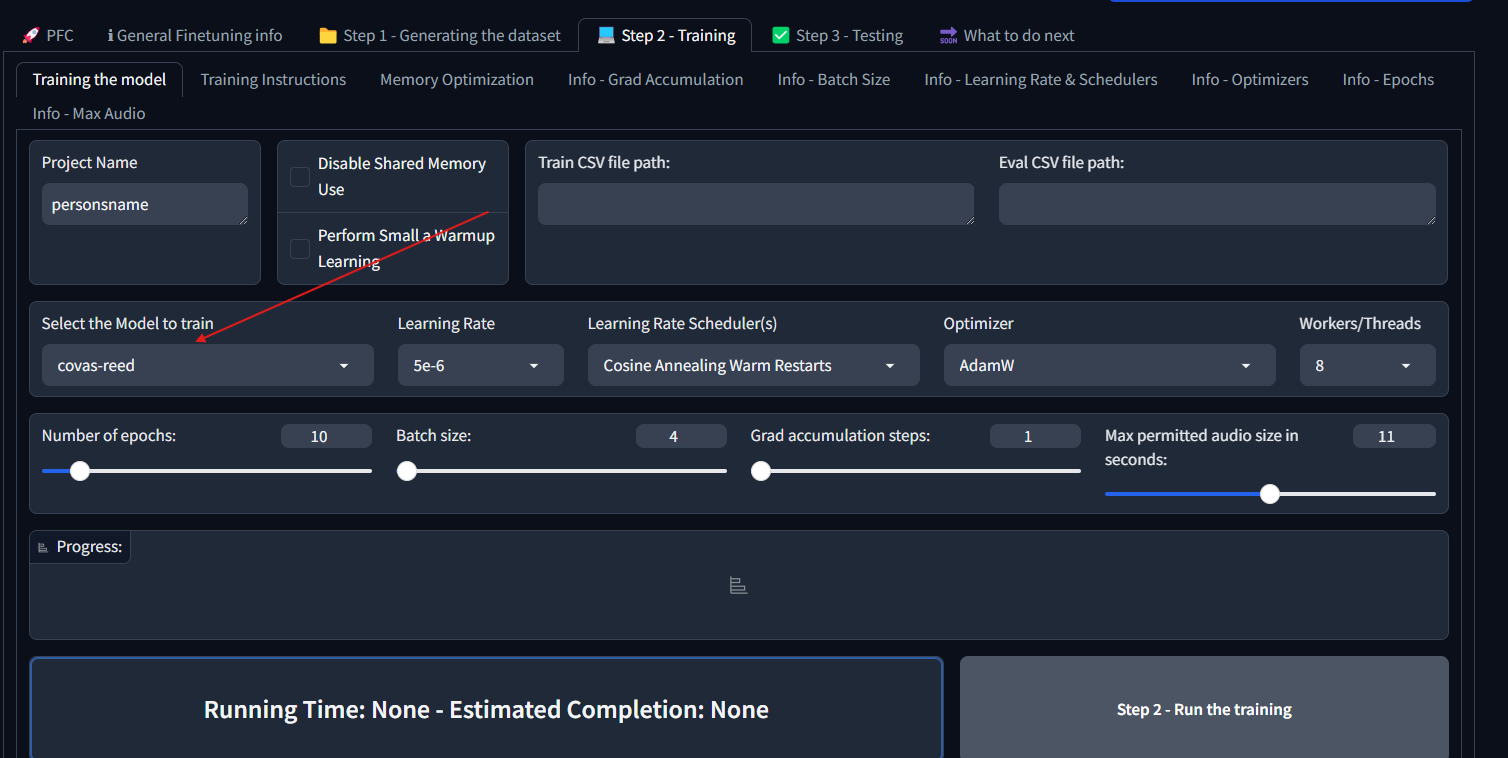Click the rocket icon on PFC tab

pos(30,35)
